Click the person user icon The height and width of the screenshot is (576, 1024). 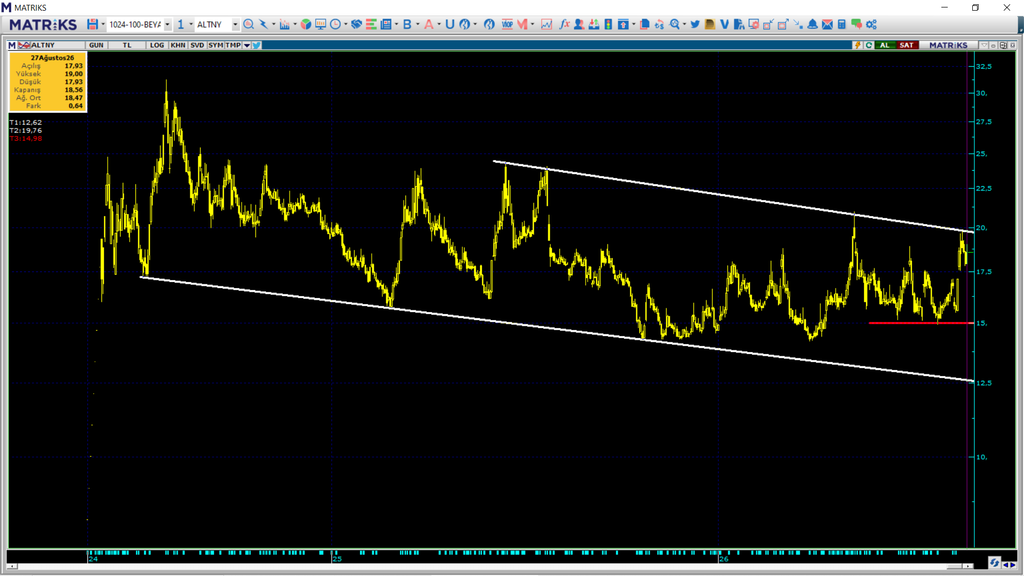579,24
